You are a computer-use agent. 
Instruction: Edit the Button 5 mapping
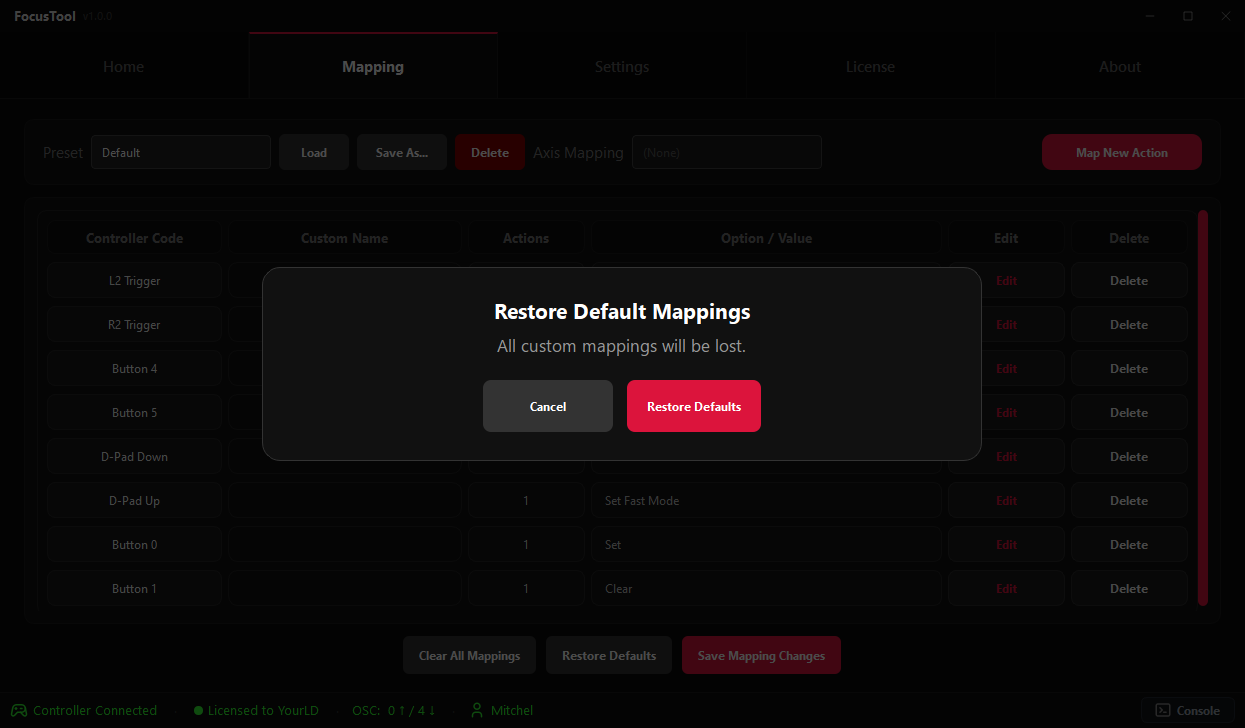pos(1006,412)
